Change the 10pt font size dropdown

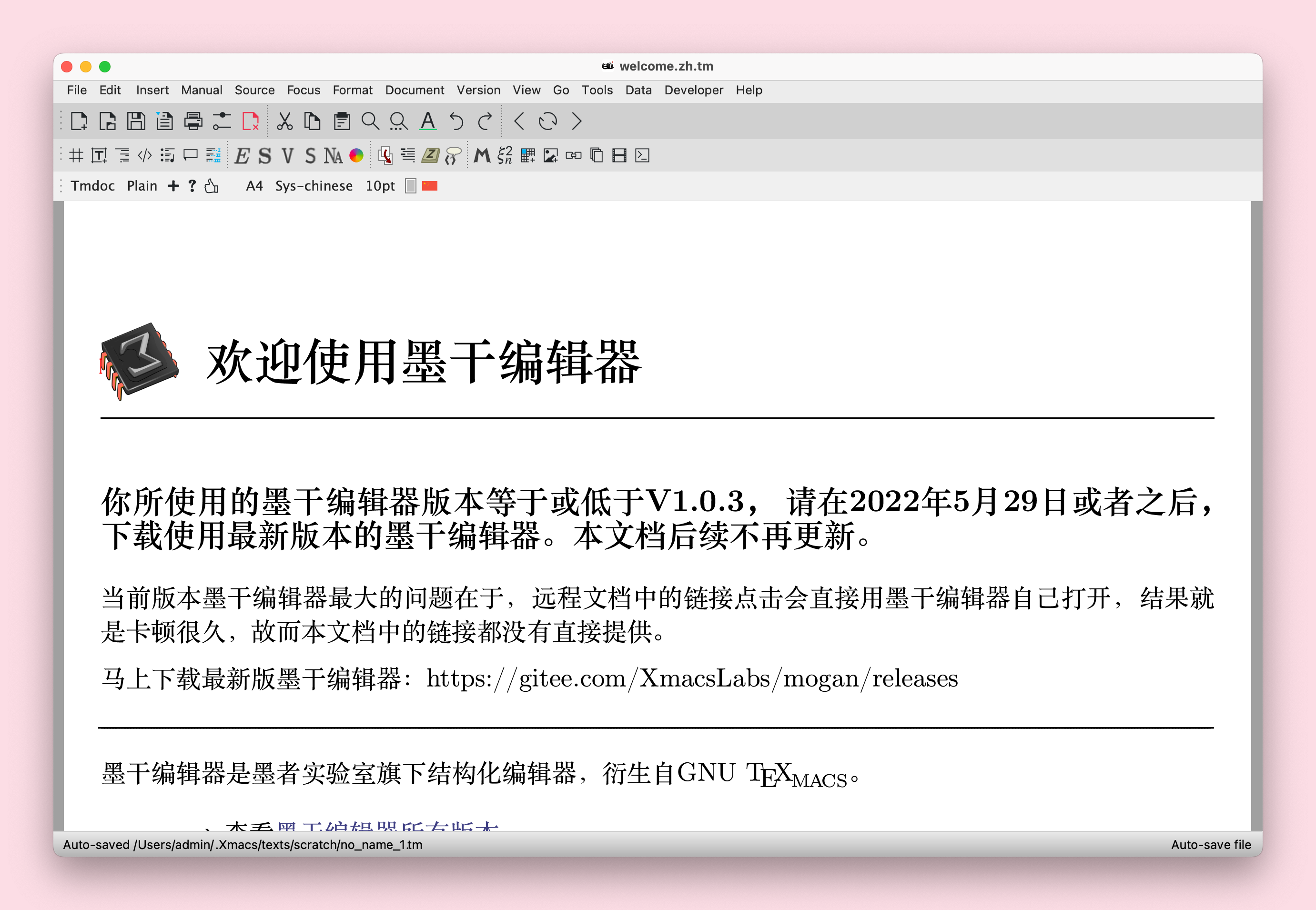[x=380, y=186]
